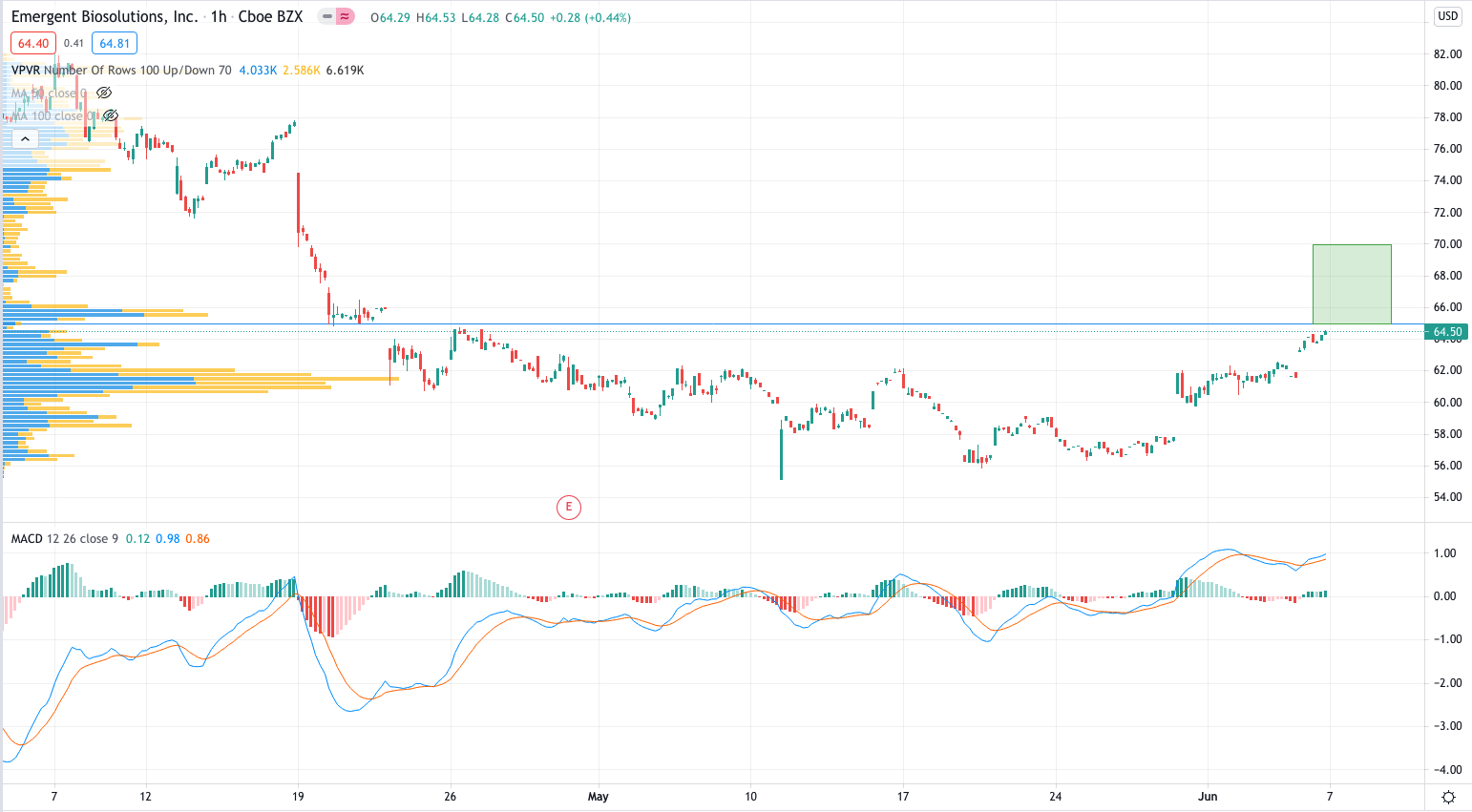
Task: Click the +0.28 (+0.44%) change value
Action: pyautogui.click(x=590, y=17)
